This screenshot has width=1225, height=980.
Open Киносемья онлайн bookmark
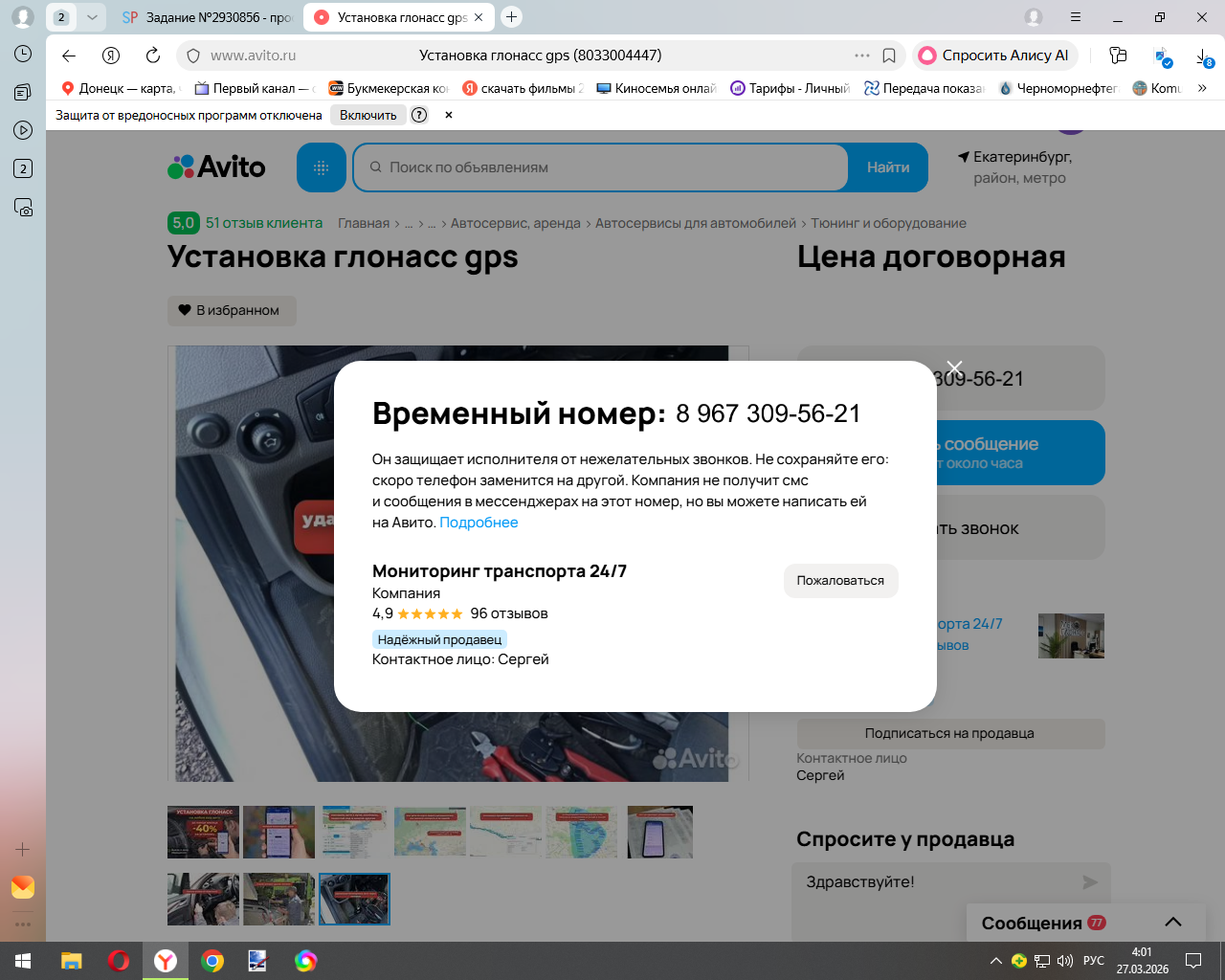[657, 88]
